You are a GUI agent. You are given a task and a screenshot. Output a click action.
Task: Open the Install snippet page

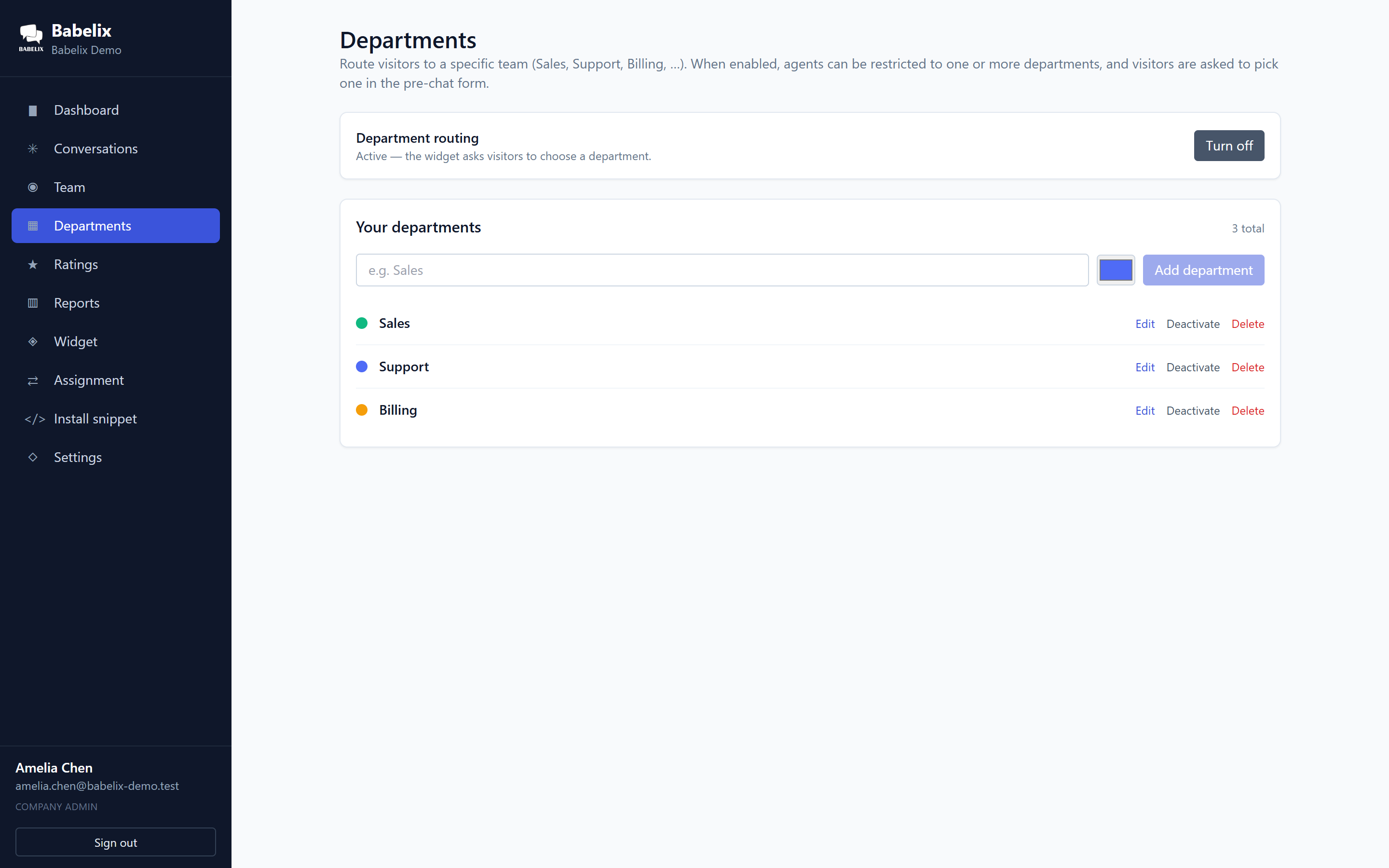point(115,419)
